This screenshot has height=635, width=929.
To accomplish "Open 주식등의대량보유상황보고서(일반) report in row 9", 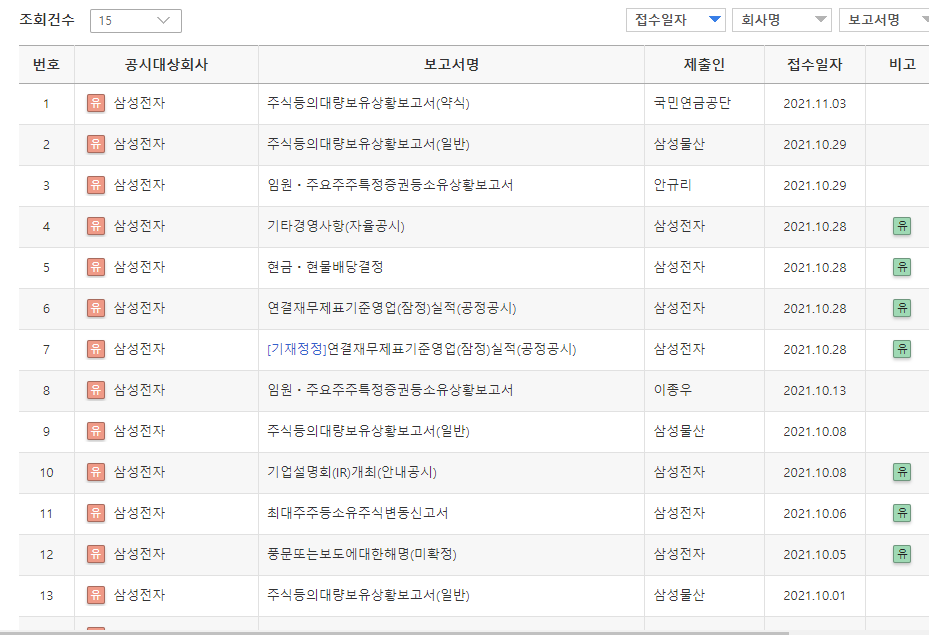I will pyautogui.click(x=368, y=431).
